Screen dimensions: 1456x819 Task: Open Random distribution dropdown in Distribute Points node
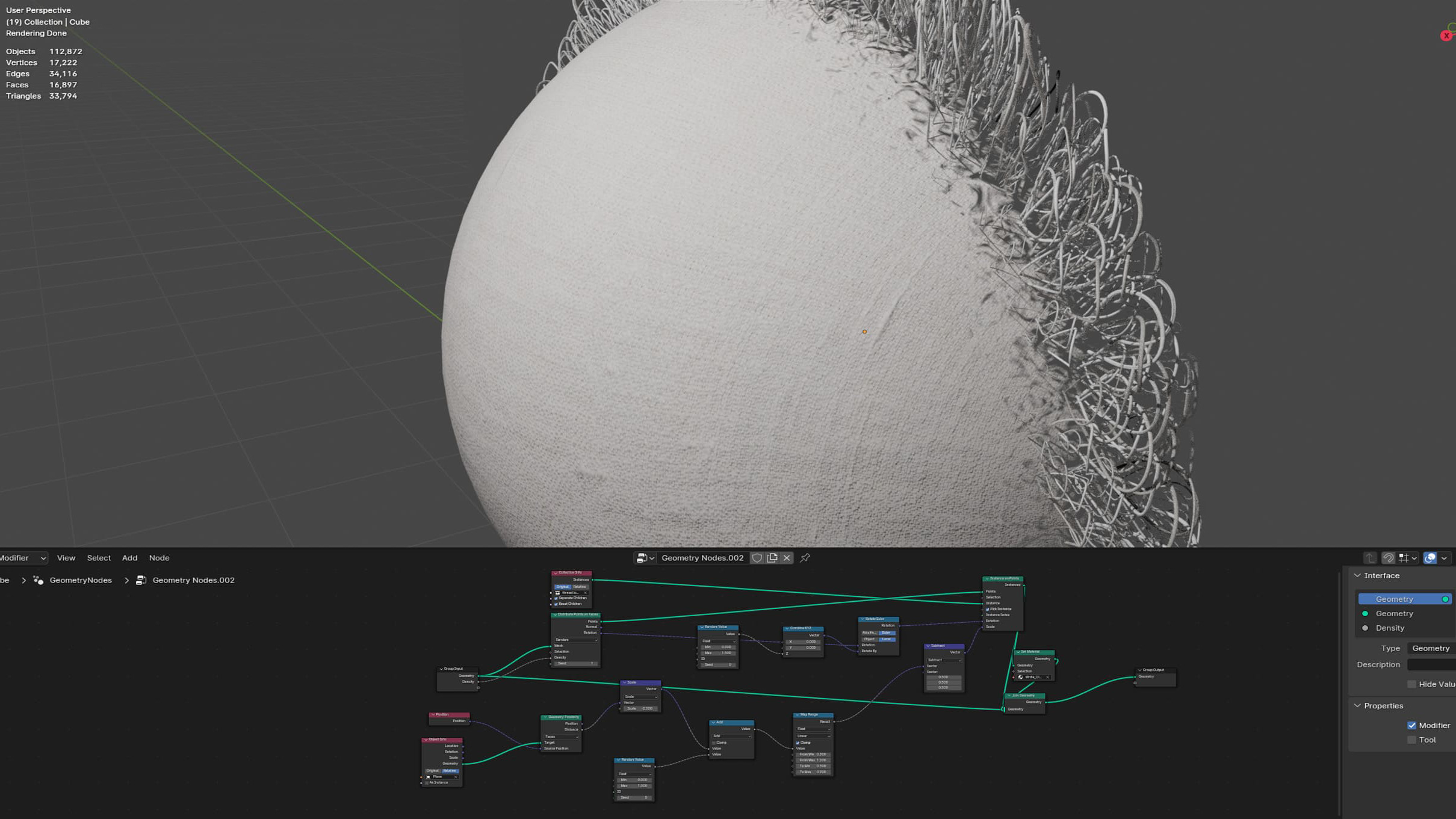pos(576,640)
